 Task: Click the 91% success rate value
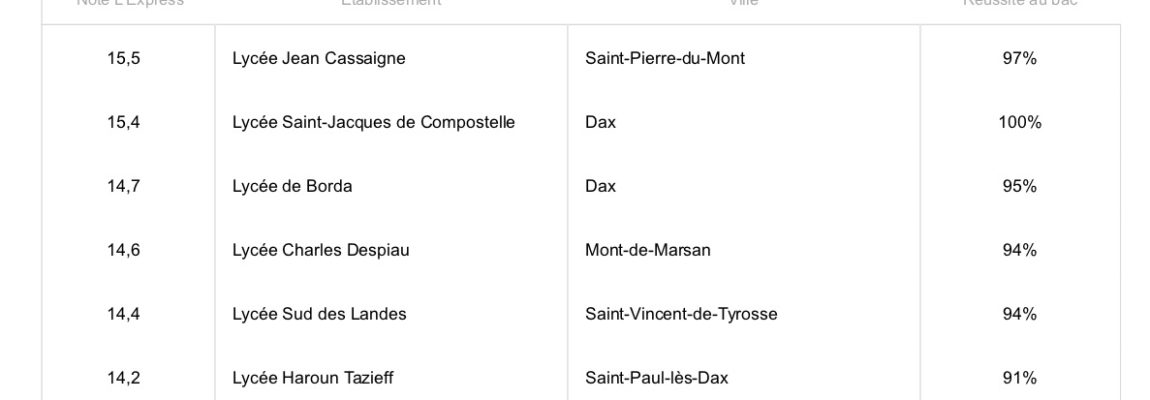(1019, 378)
